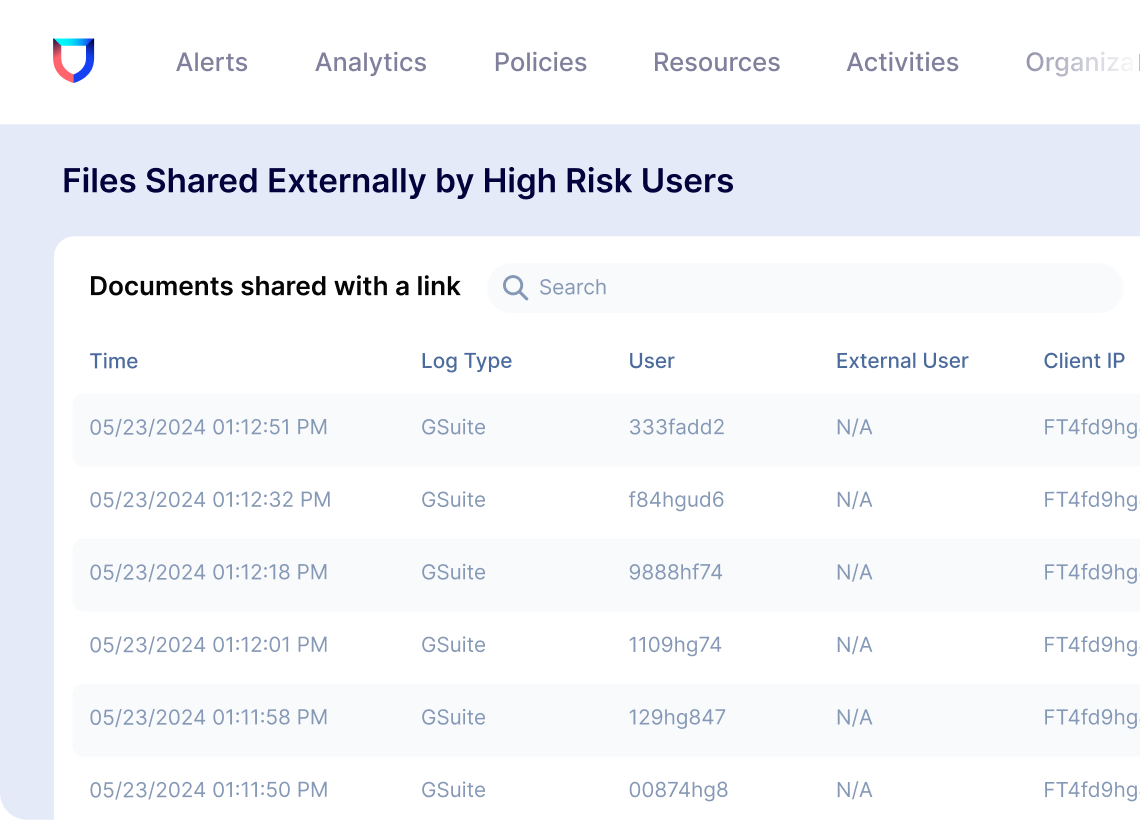Open the Resources menu item
This screenshot has height=820, width=1140.
(x=716, y=62)
